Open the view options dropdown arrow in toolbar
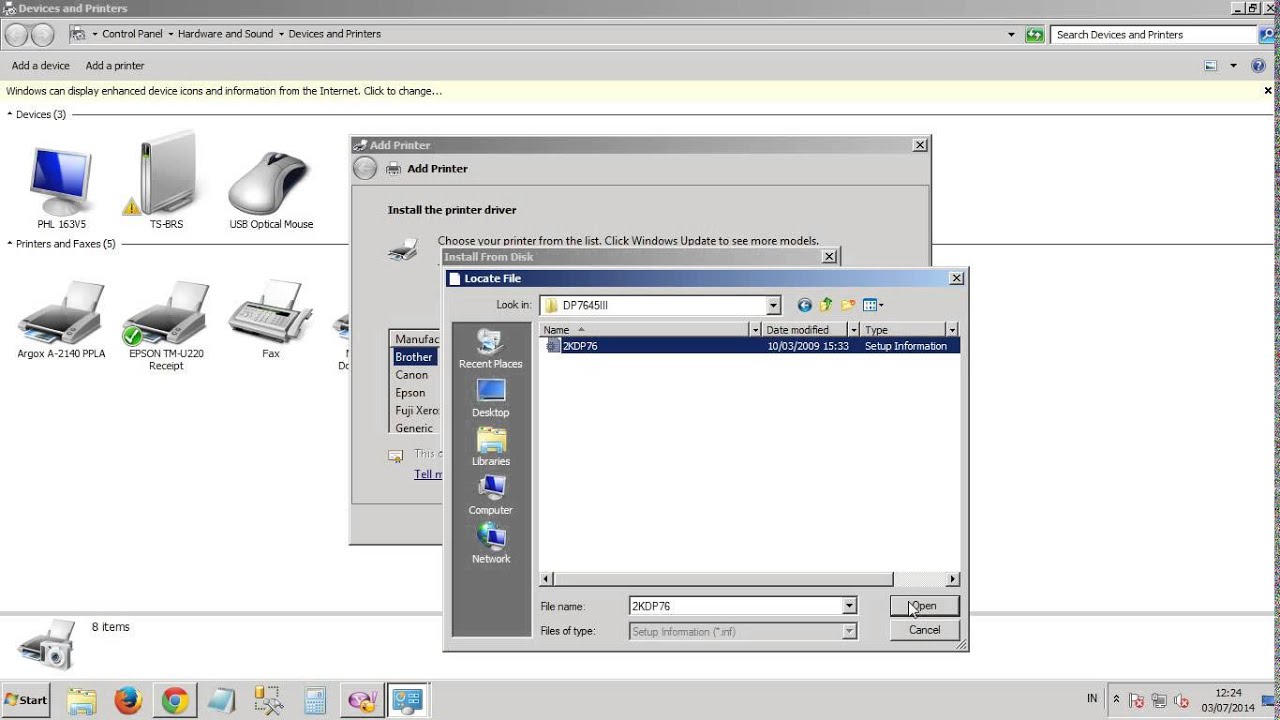This screenshot has width=1280, height=720. click(1233, 66)
